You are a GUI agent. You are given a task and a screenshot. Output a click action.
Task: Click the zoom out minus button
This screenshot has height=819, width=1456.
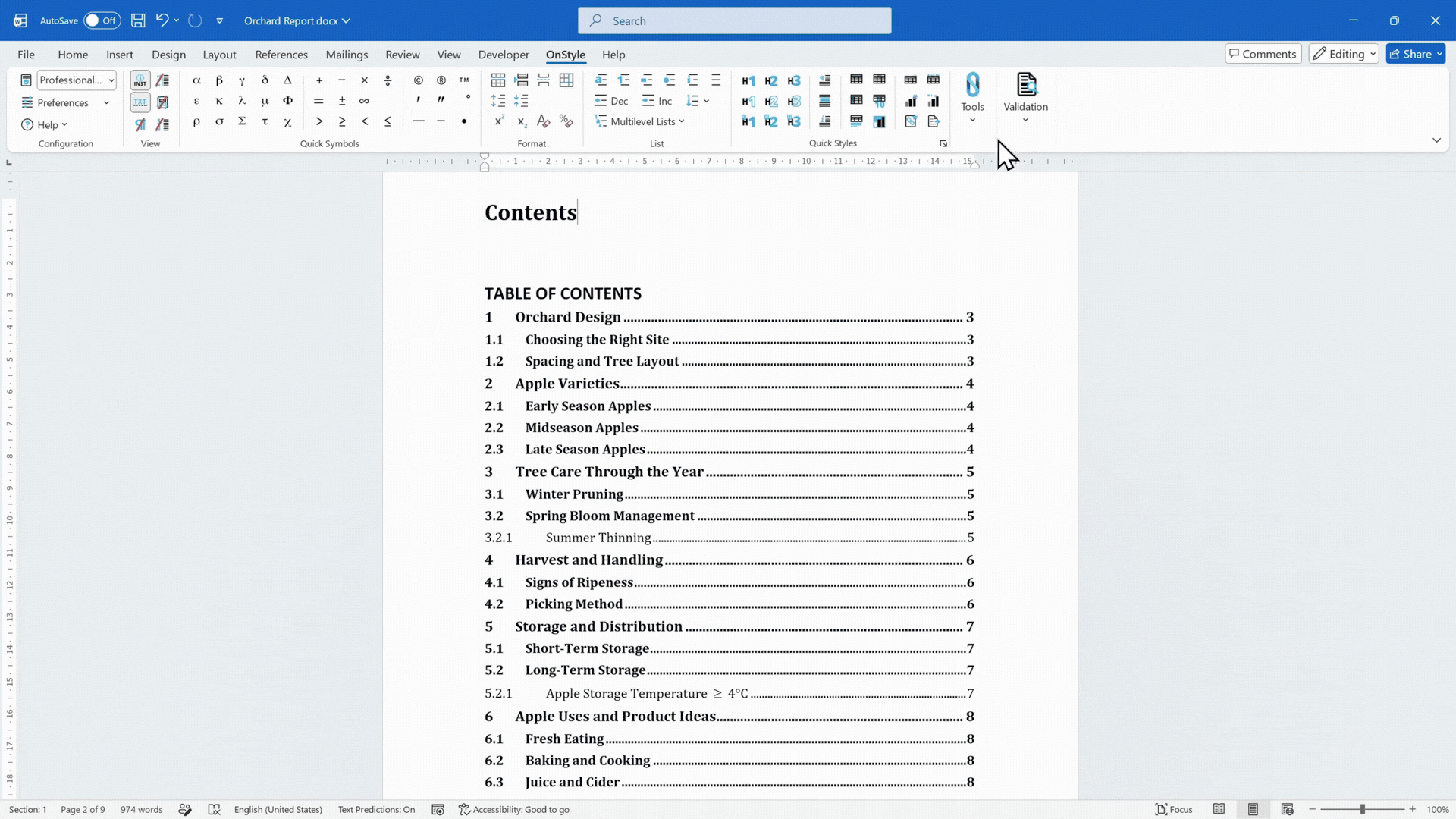coord(1313,810)
